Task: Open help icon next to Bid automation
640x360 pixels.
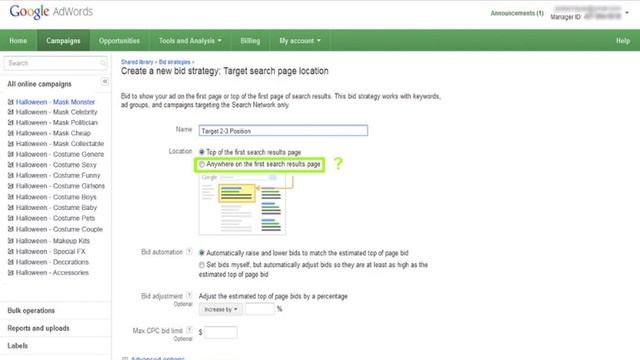Action: [189, 252]
